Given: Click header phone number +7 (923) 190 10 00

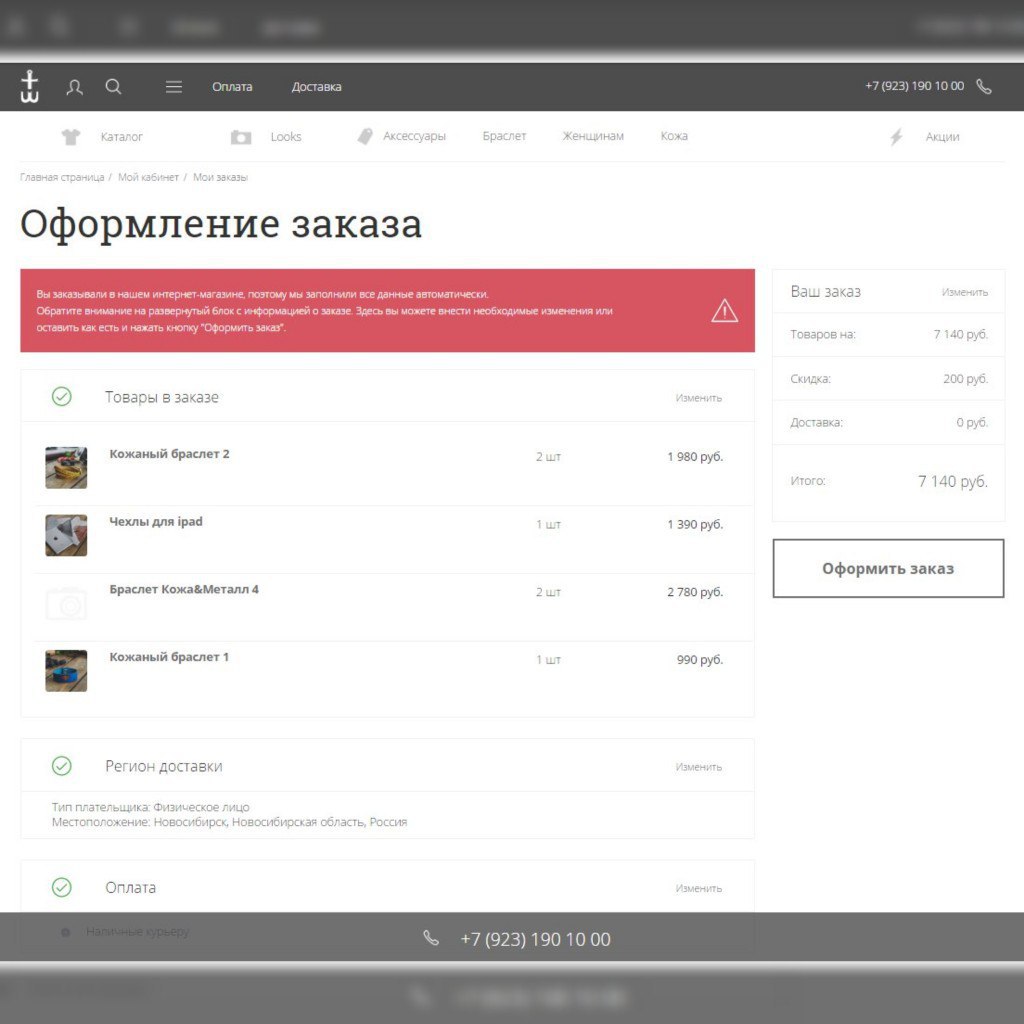Looking at the screenshot, I should (914, 86).
